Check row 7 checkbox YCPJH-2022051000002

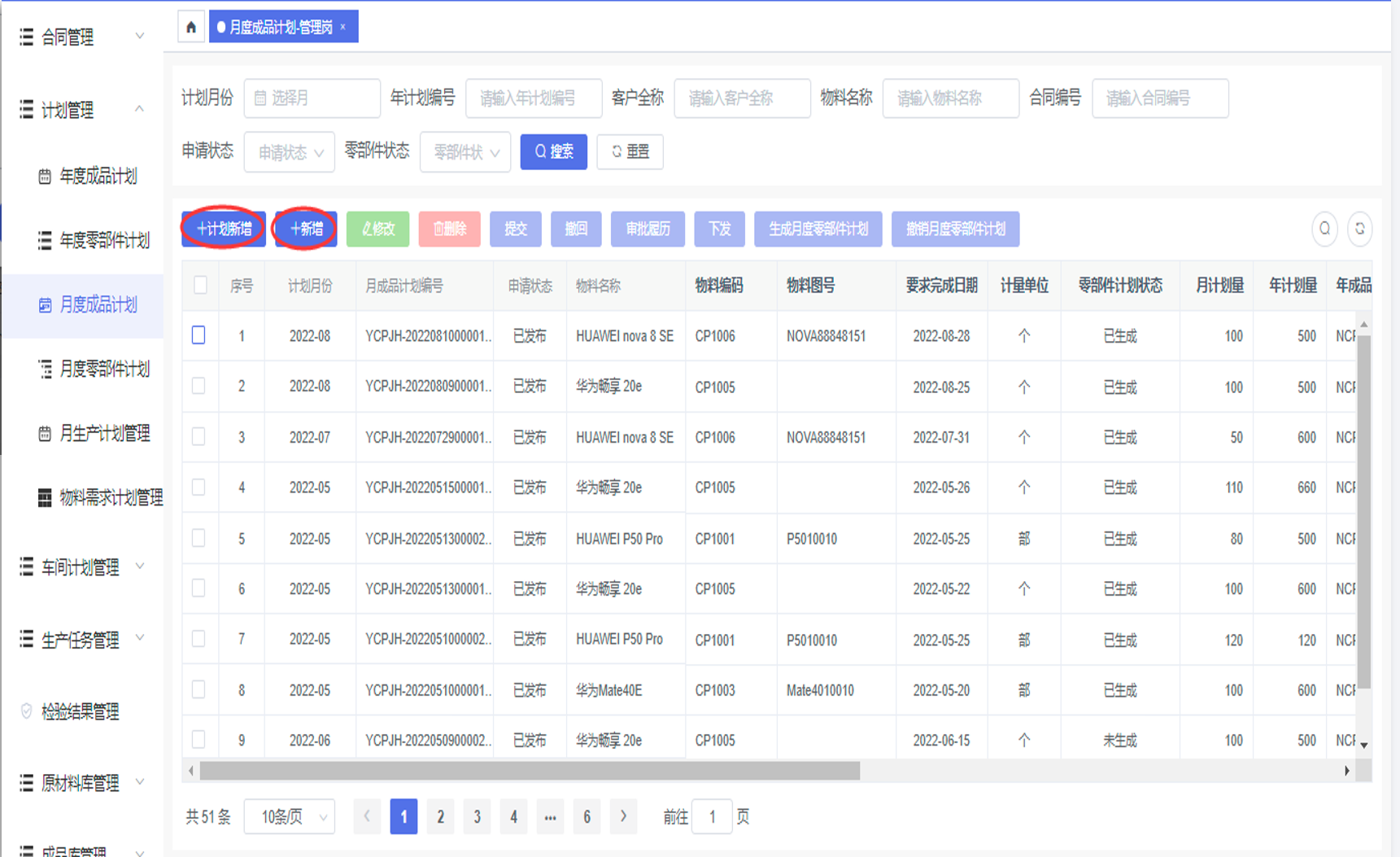198,639
